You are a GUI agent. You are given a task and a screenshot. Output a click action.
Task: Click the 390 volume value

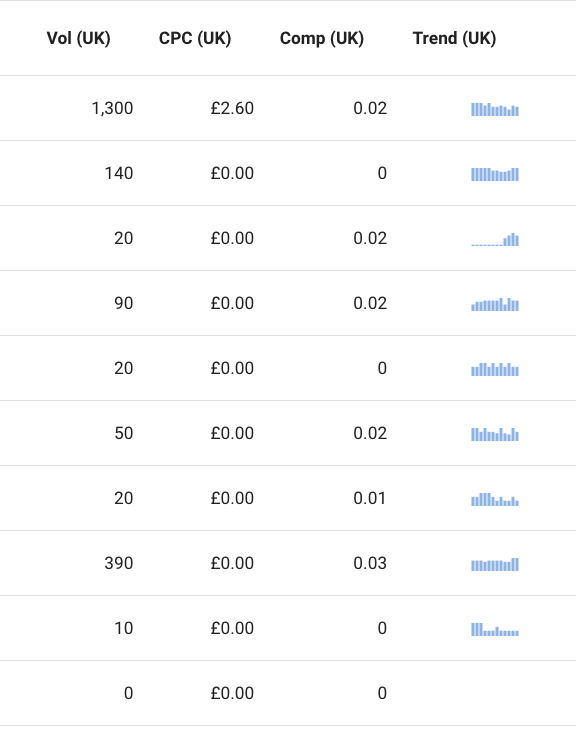click(x=118, y=563)
